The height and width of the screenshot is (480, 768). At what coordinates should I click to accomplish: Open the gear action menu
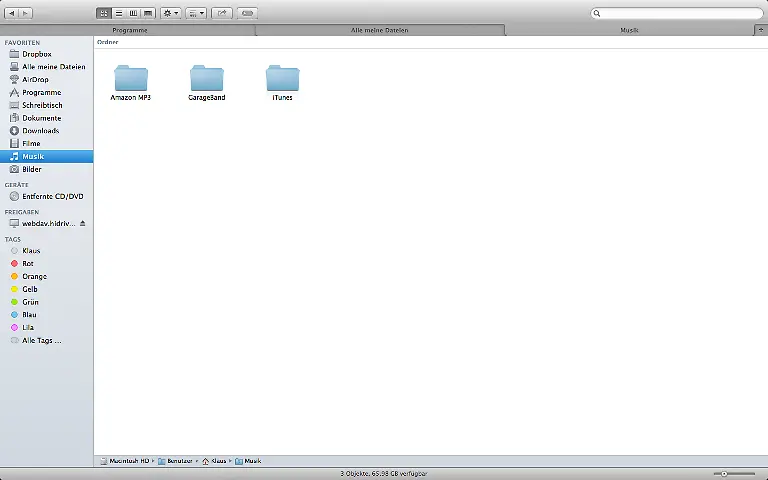170,13
